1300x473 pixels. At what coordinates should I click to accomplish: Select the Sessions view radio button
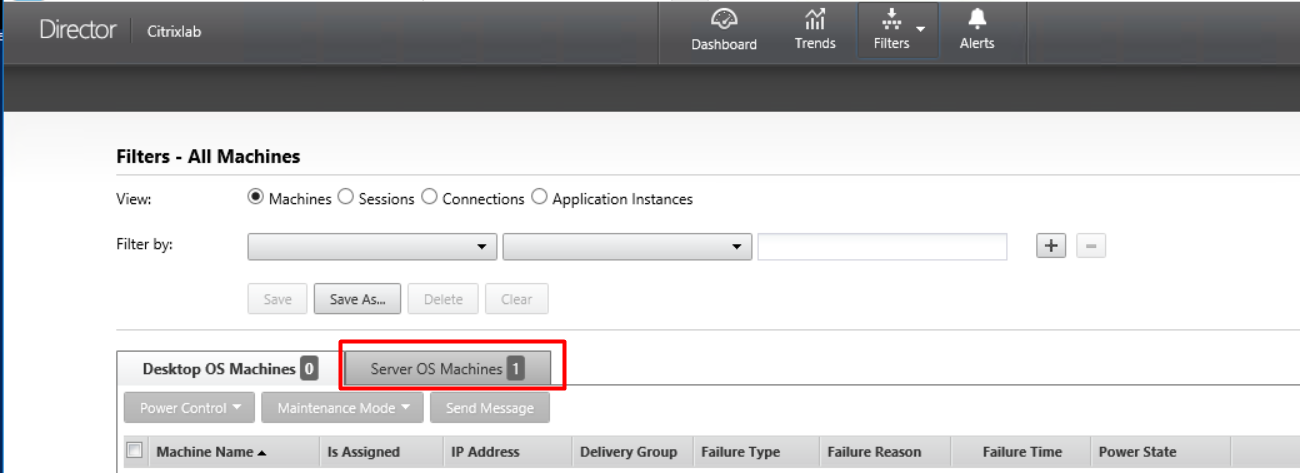[x=346, y=198]
